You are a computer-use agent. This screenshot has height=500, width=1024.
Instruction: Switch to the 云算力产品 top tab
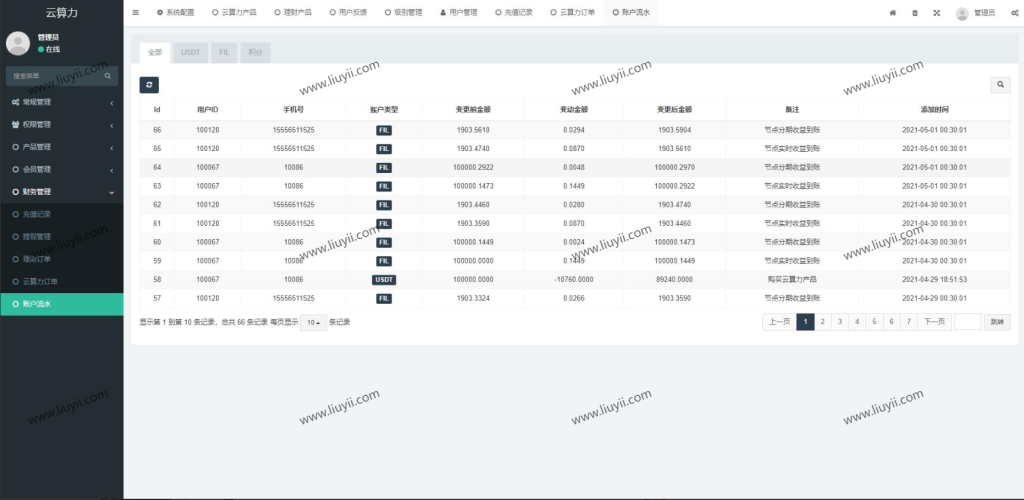(x=234, y=12)
